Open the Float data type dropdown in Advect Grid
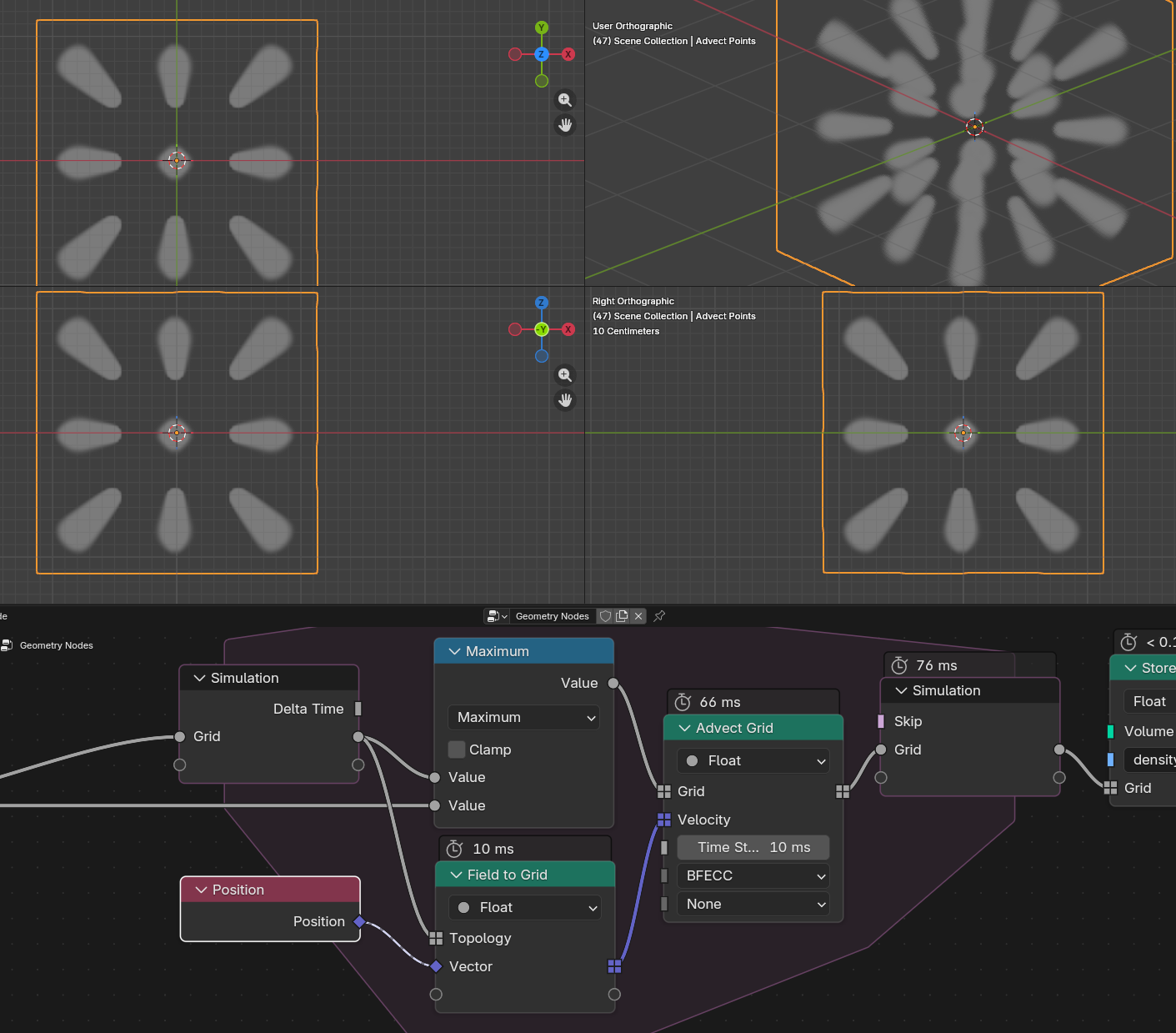Image resolution: width=1176 pixels, height=1033 pixels. pos(753,760)
